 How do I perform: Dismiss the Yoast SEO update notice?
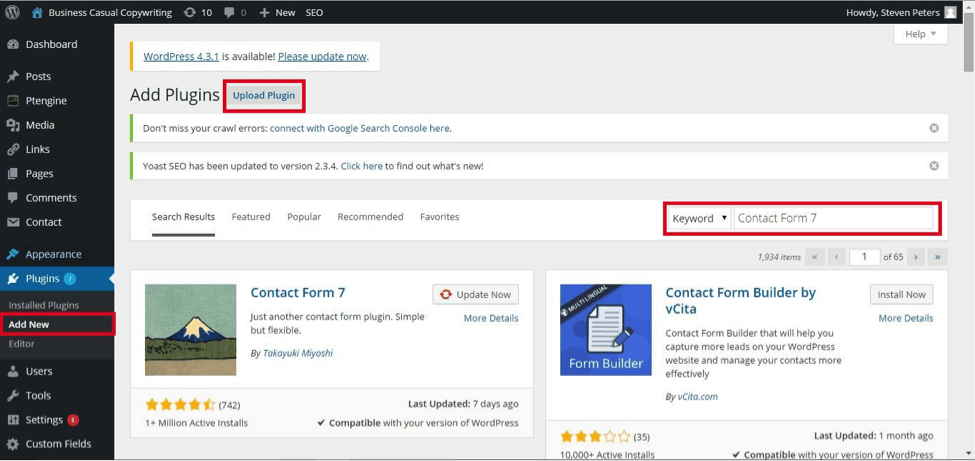pyautogui.click(x=934, y=166)
